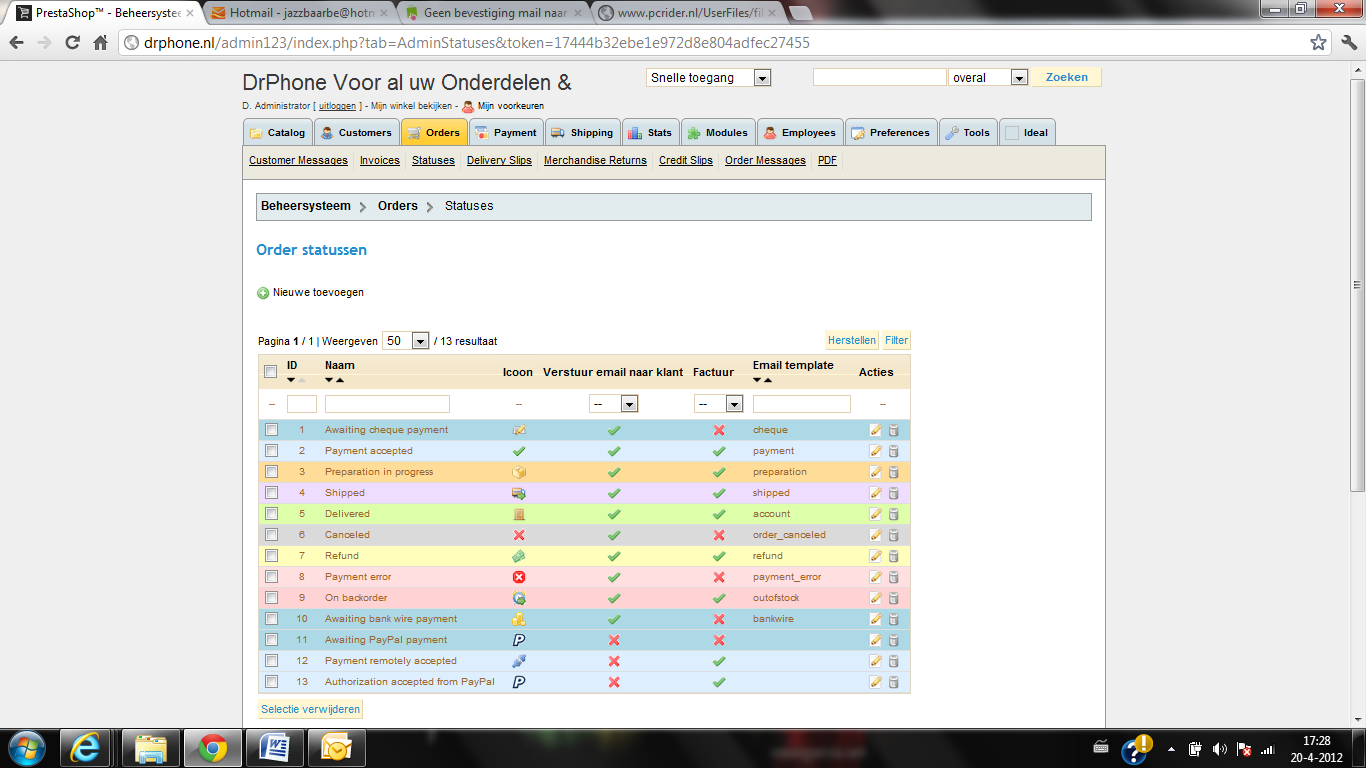Image resolution: width=1366 pixels, height=768 pixels.
Task: Select checkbox for On backorder
Action: point(271,598)
